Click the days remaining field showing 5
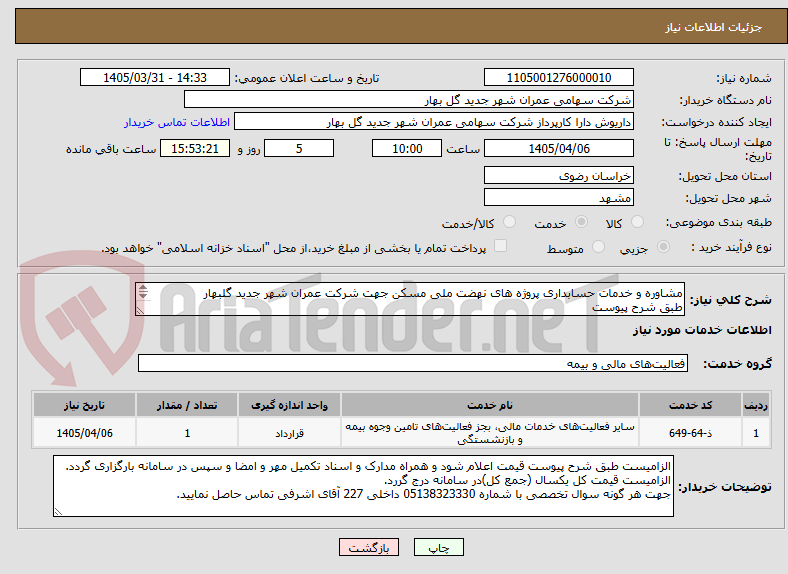Screen dimensions: 788x574 pos(299,148)
